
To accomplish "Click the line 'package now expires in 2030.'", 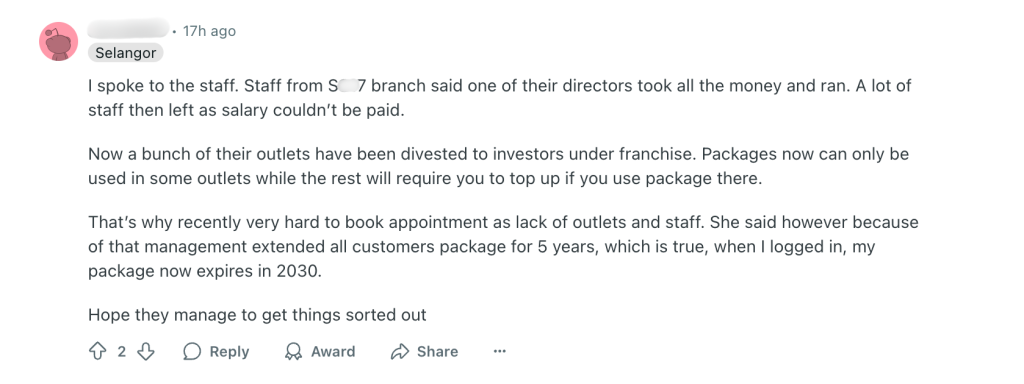I will point(205,270).
